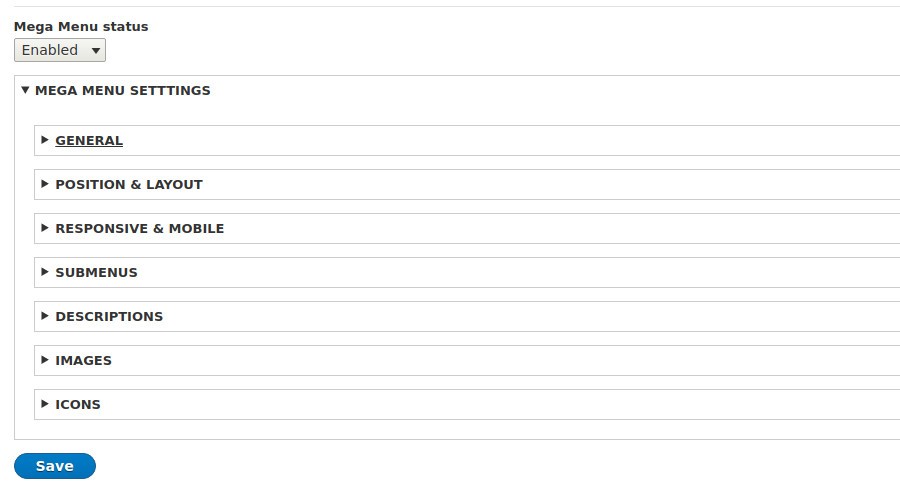This screenshot has width=900, height=494.
Task: Click the Responsive & Mobile disclosure triangle
Action: click(x=45, y=228)
